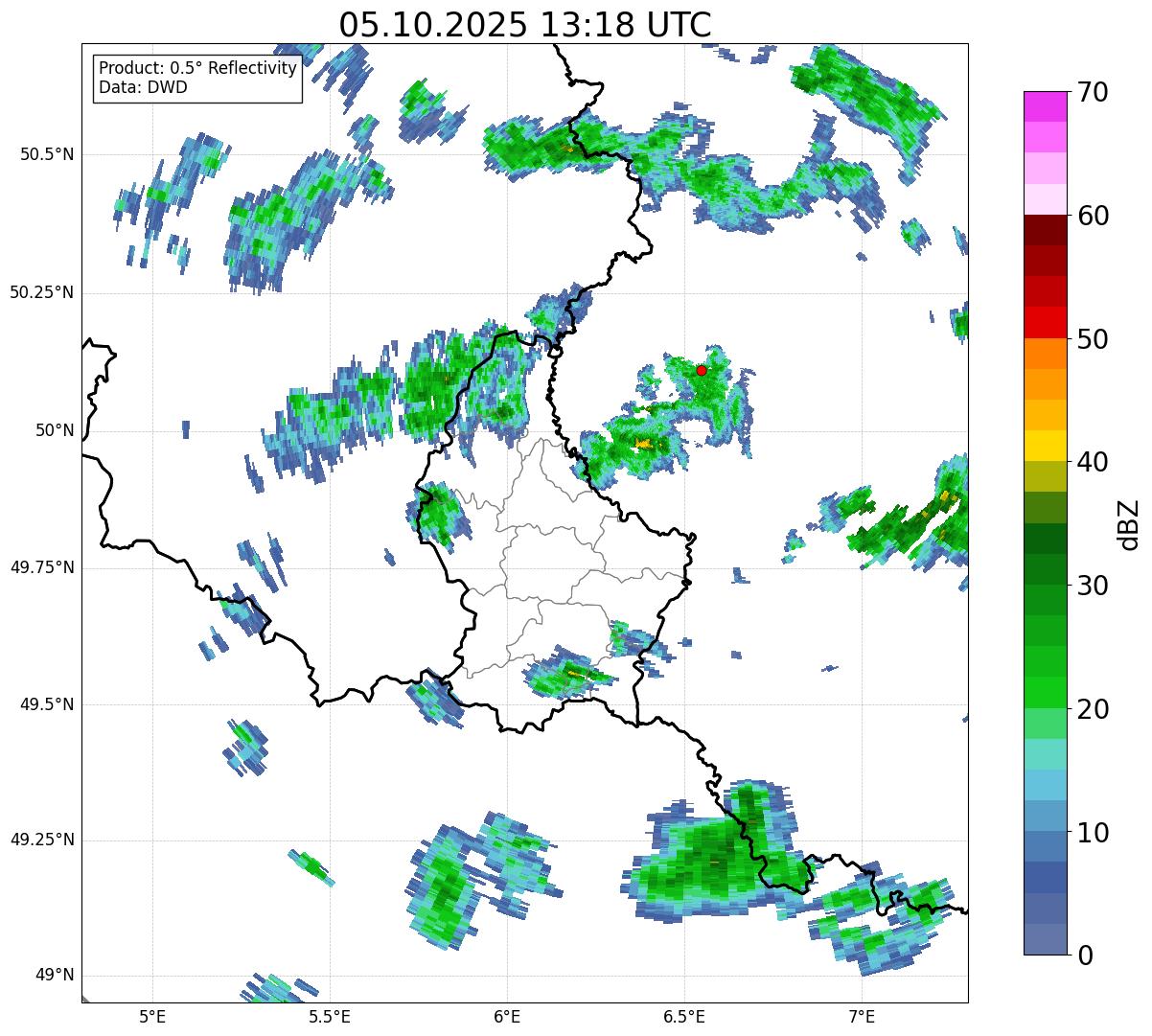The image size is (1152, 1036).
Task: Click the 7°E longitude label
Action: (862, 1016)
